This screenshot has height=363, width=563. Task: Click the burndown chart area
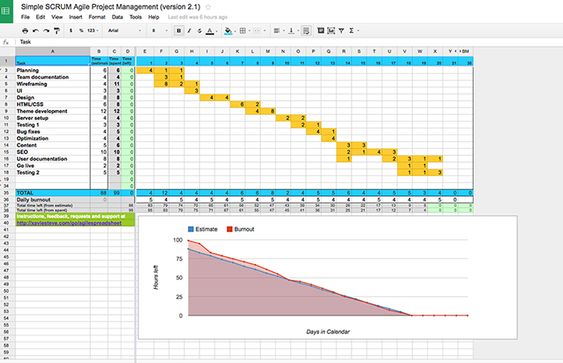point(327,277)
